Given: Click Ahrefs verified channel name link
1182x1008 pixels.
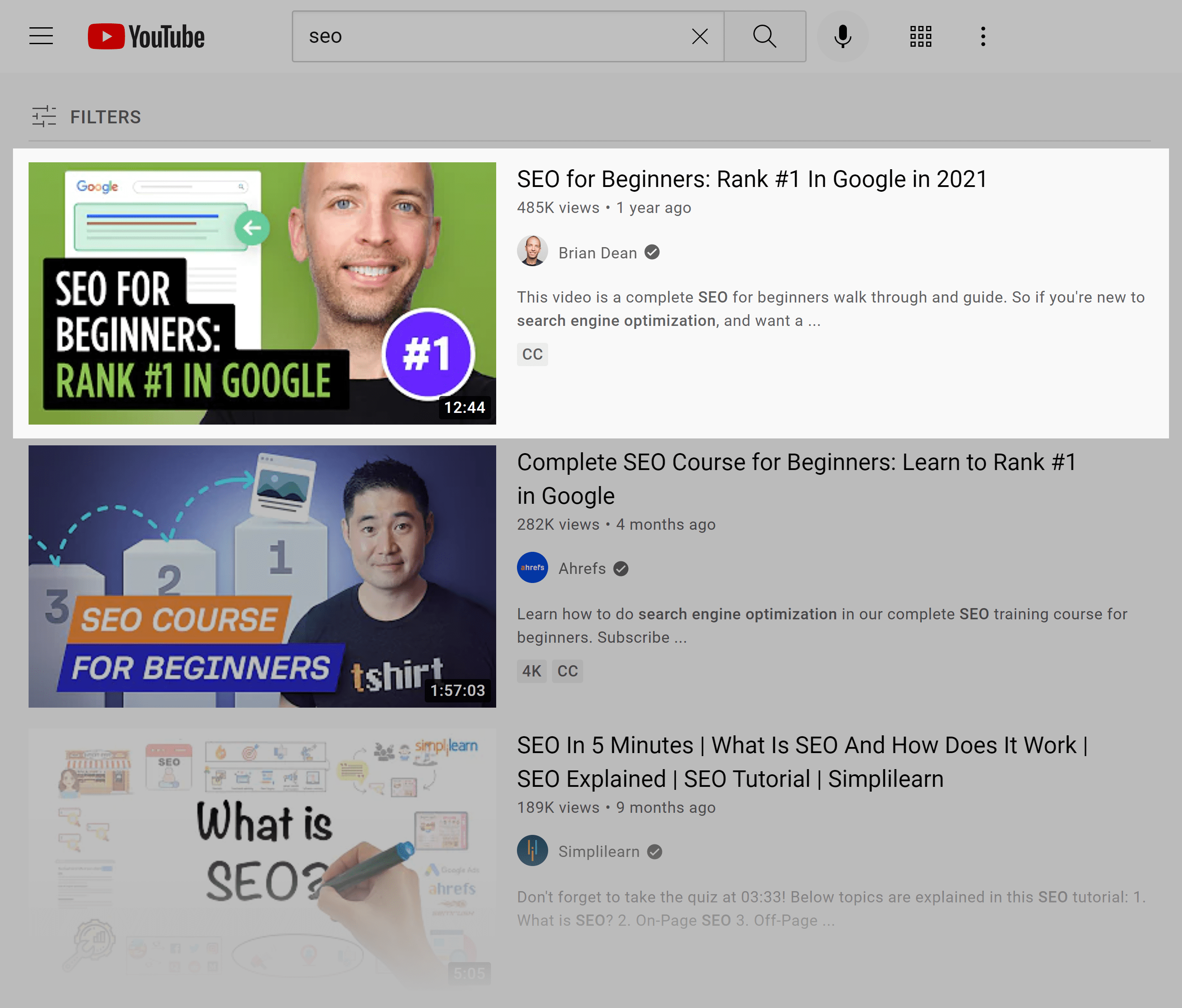Looking at the screenshot, I should (582, 568).
